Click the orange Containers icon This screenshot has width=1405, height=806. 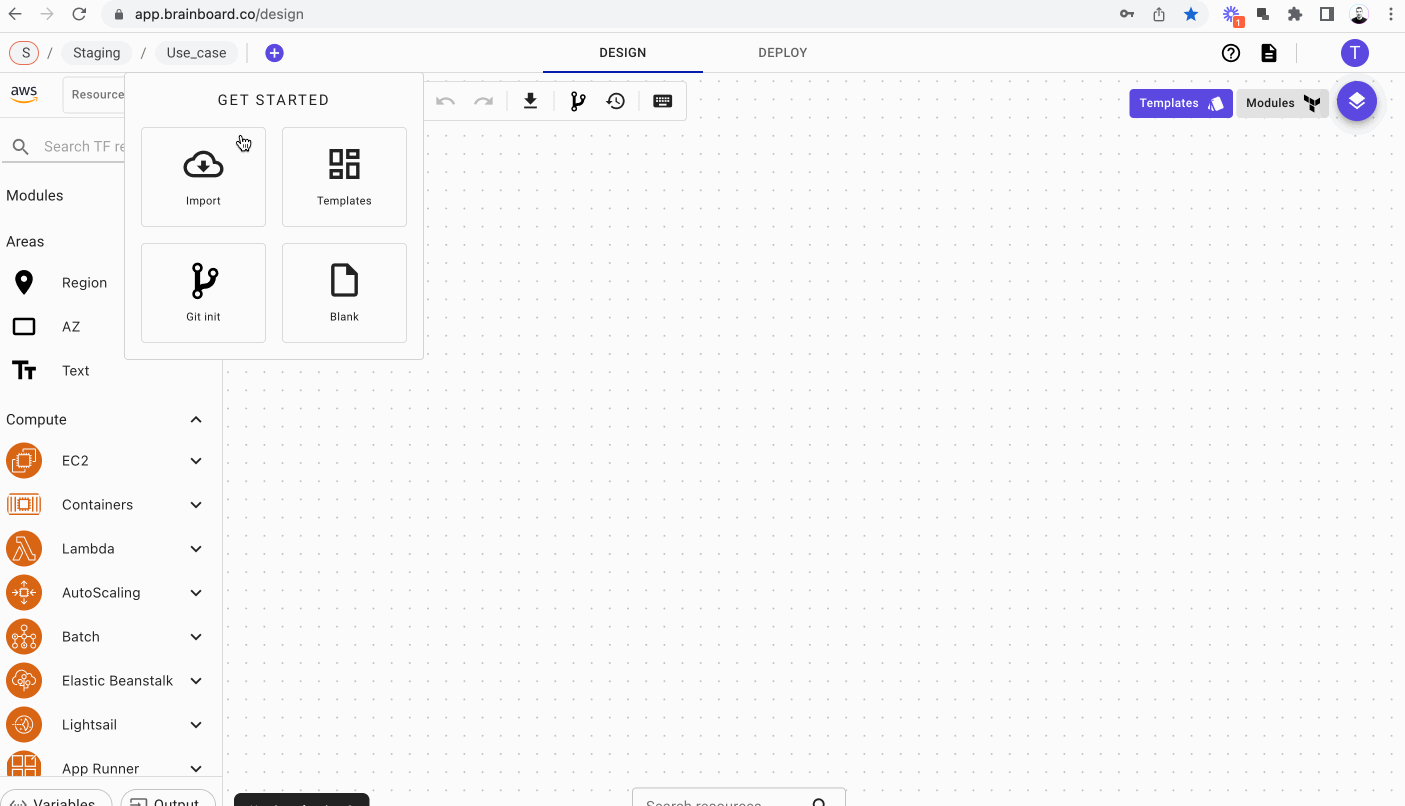[24, 505]
